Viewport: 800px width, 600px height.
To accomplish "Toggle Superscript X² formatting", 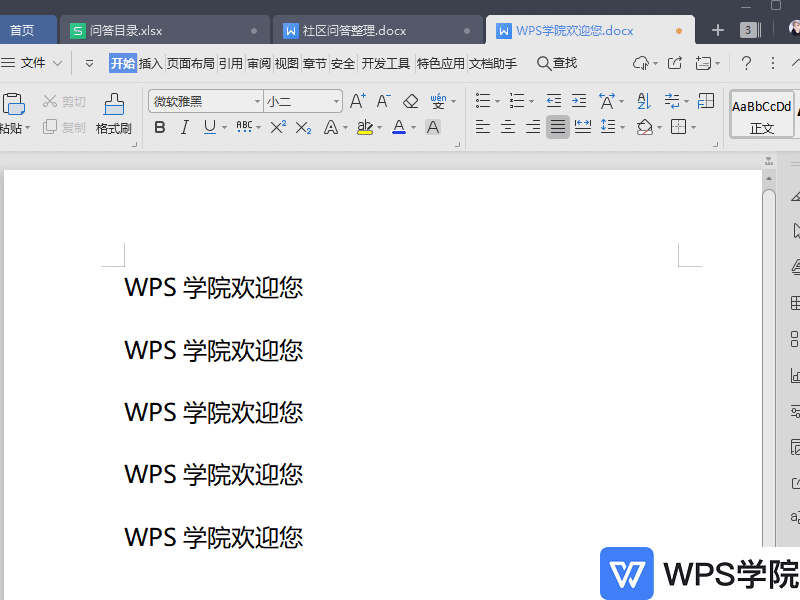I will point(278,127).
